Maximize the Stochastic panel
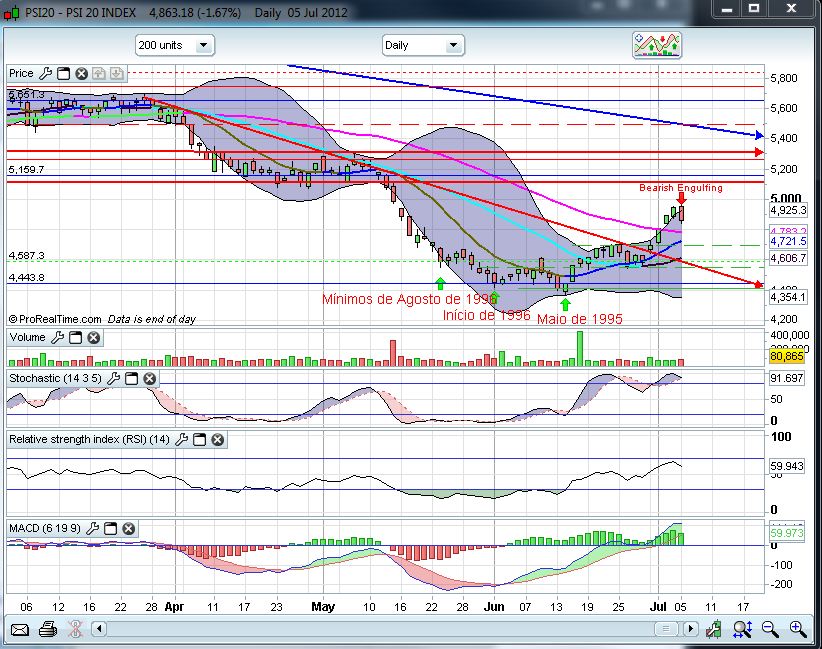This screenshot has height=649, width=822. click(x=132, y=378)
